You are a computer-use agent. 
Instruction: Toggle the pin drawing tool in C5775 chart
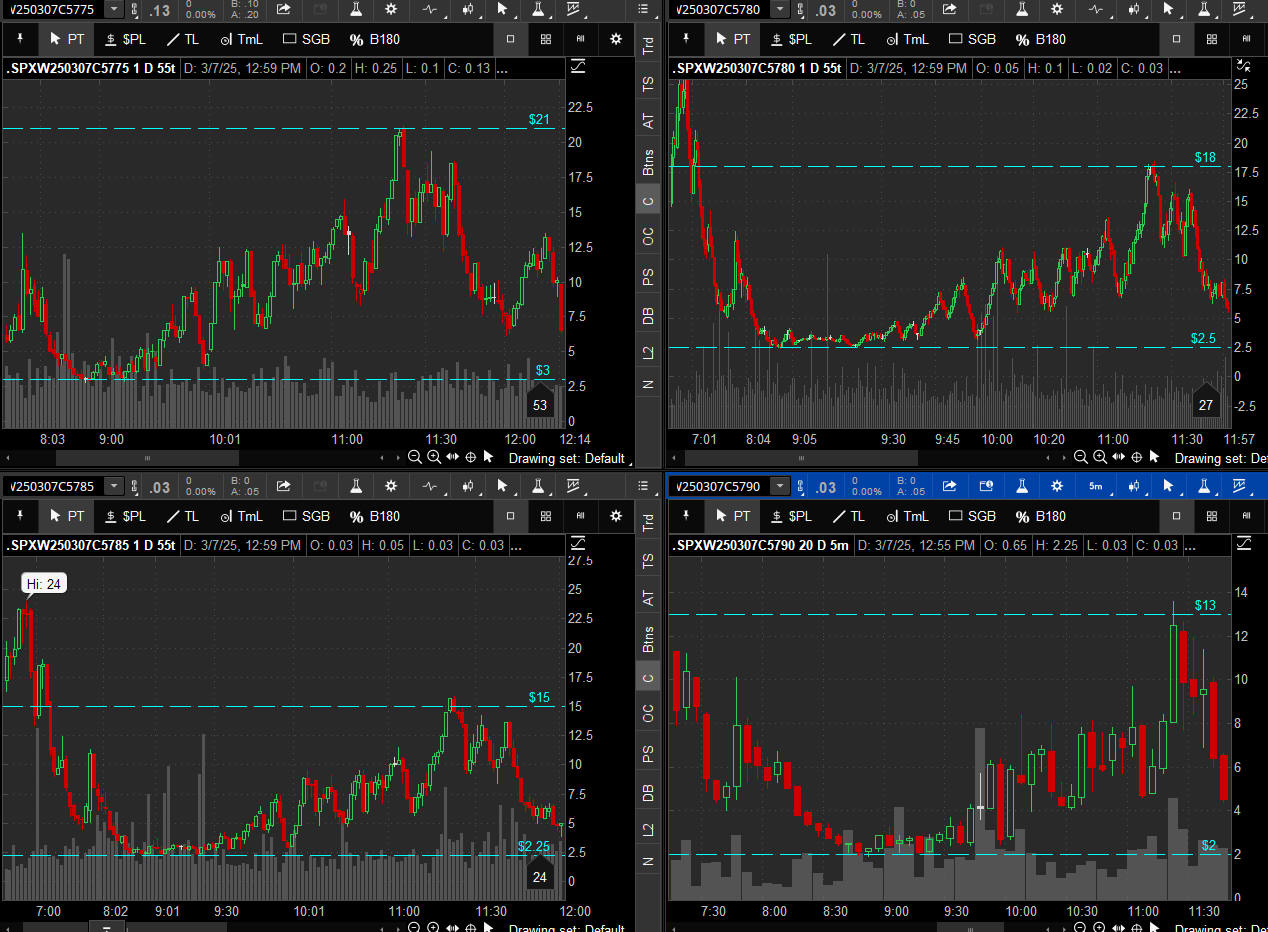click(20, 40)
